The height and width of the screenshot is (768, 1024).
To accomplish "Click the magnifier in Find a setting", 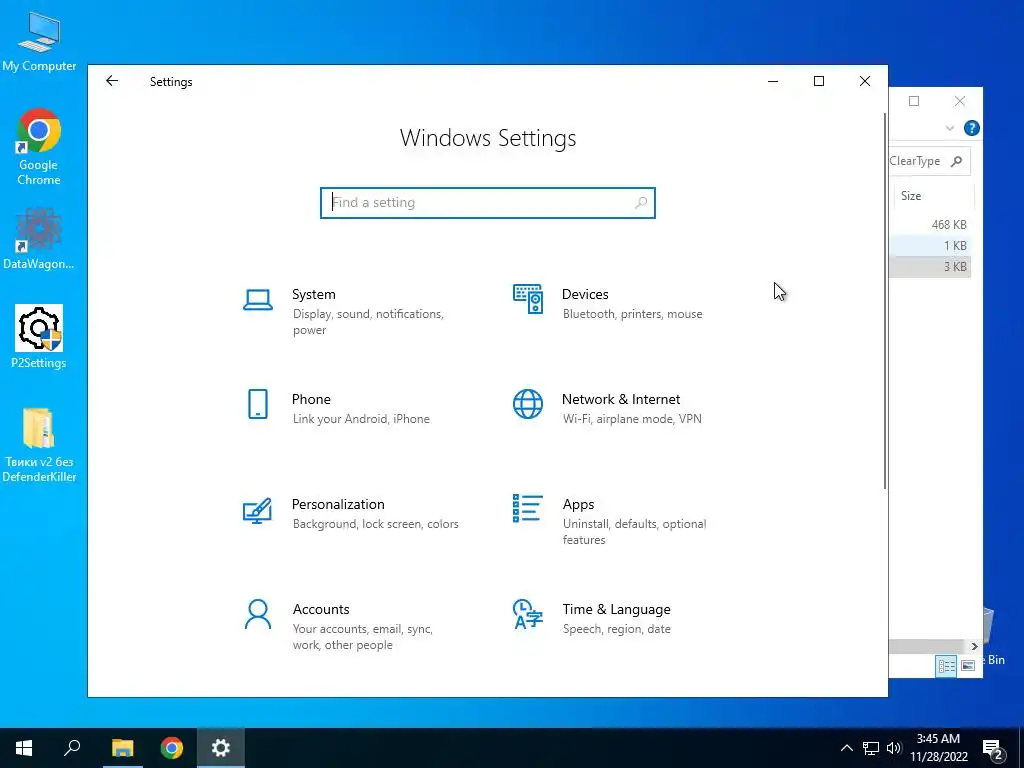I will coord(641,202).
